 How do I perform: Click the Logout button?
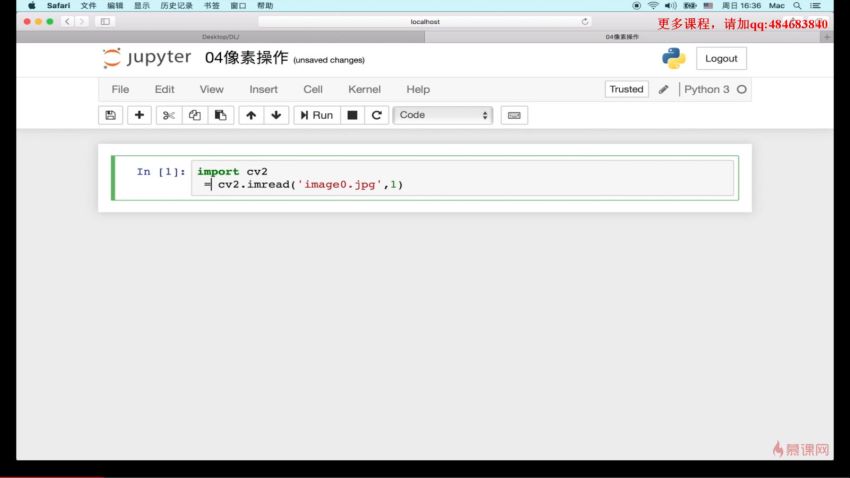721,58
